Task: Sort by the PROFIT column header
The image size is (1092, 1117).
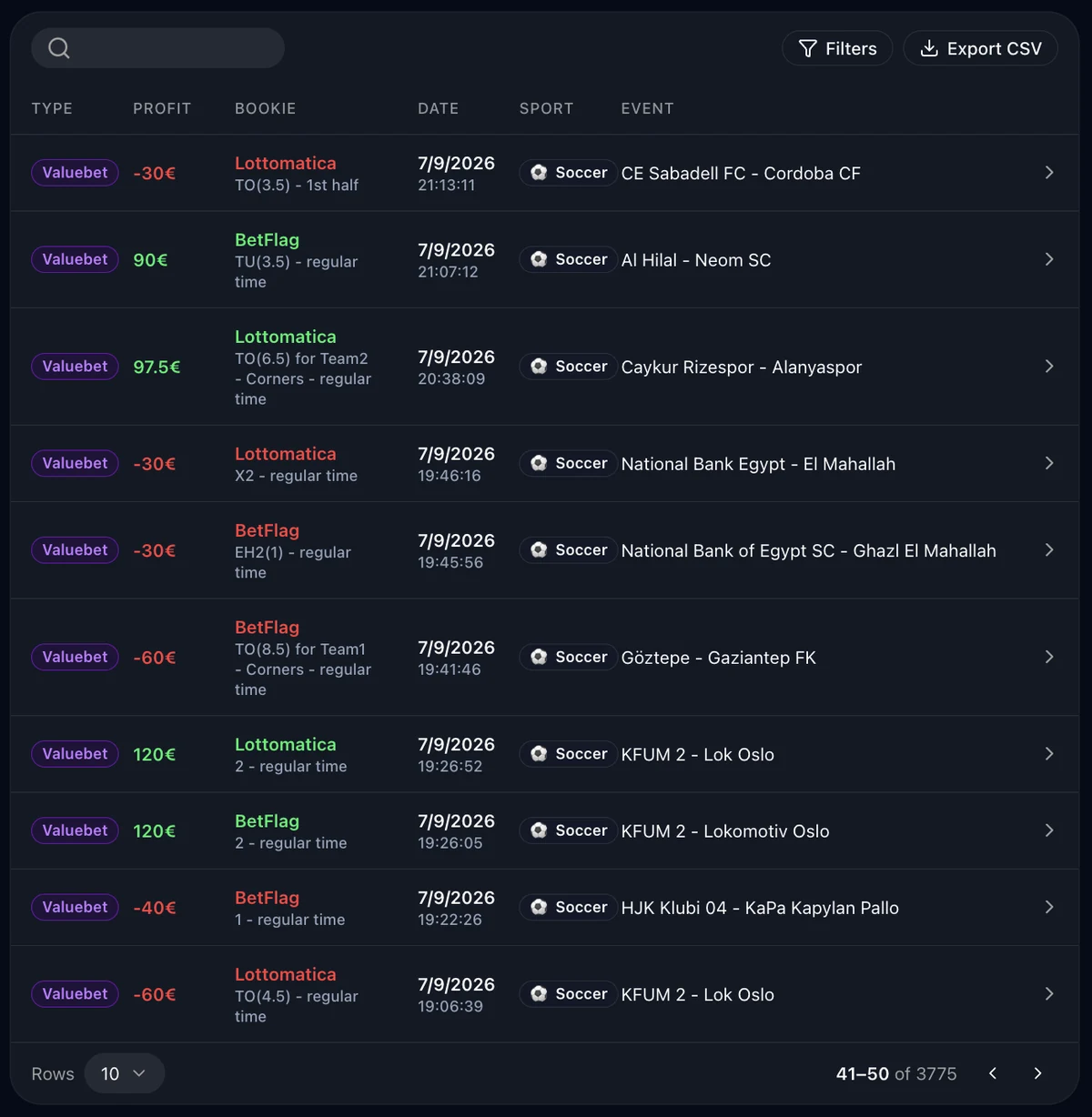Action: tap(162, 108)
